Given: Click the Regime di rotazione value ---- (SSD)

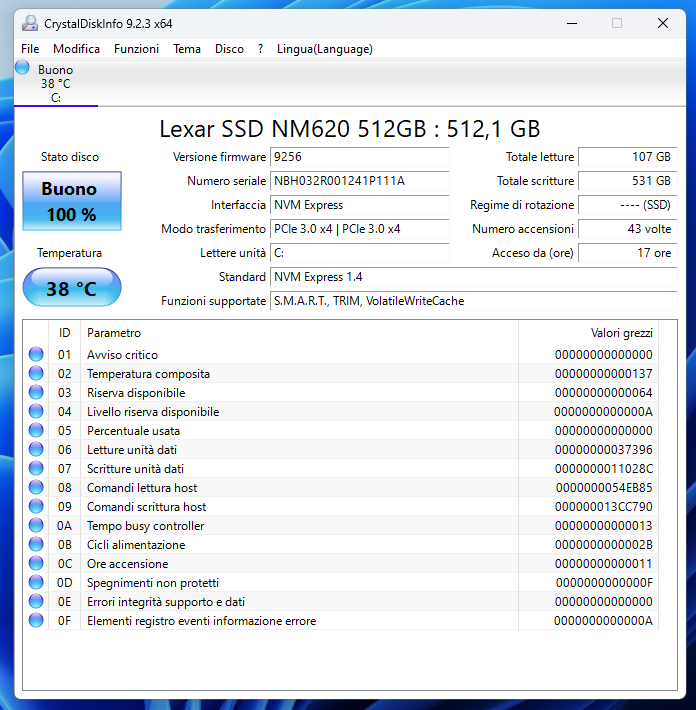Looking at the screenshot, I should click(x=628, y=205).
